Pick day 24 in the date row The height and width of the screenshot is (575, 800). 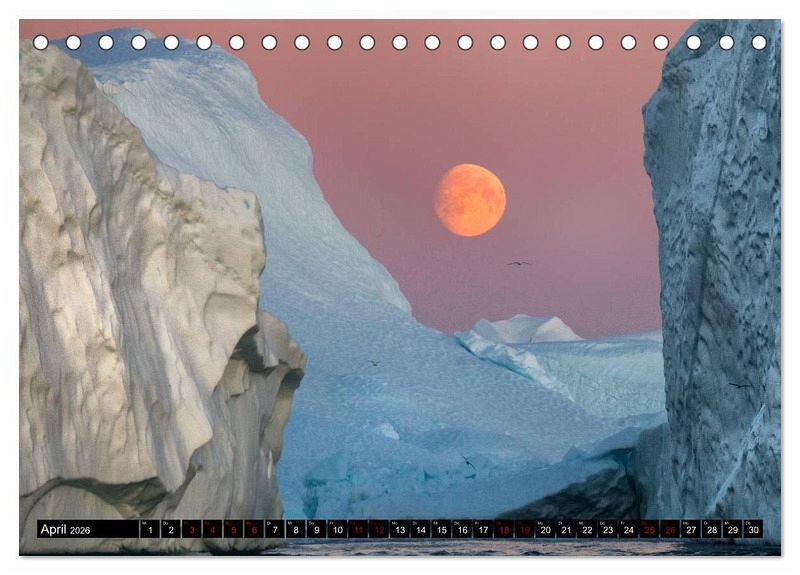click(628, 530)
